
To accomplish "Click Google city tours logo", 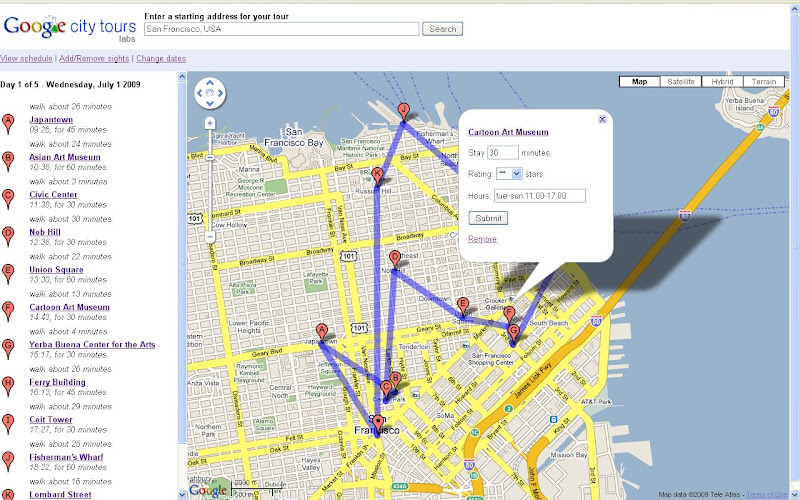I will click(69, 29).
